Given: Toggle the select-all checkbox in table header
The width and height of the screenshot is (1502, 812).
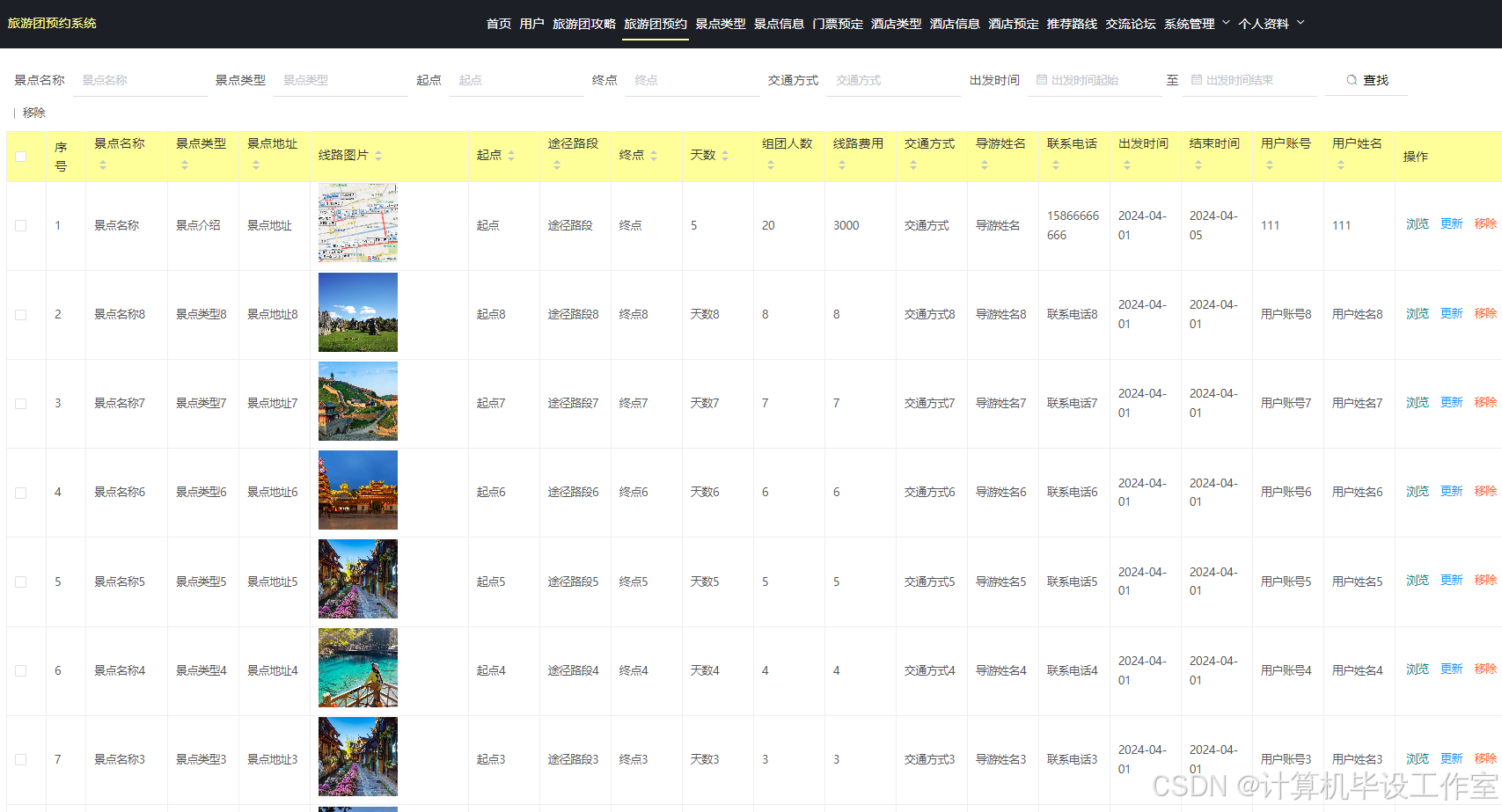Looking at the screenshot, I should click(x=21, y=157).
